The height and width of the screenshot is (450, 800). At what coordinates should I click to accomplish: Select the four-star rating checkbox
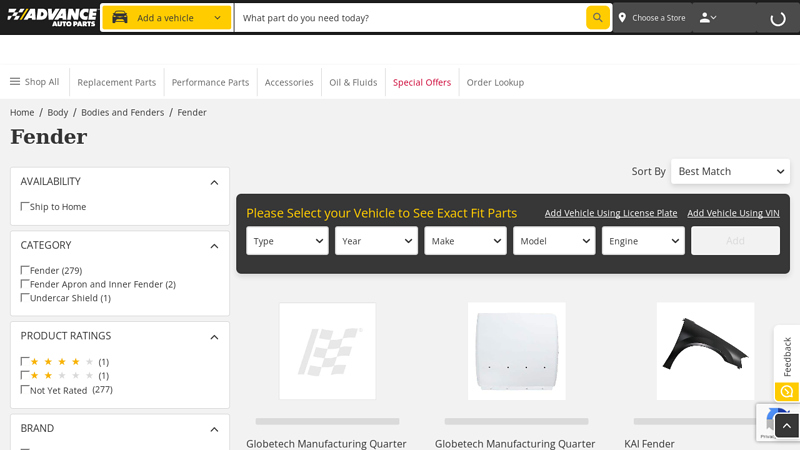[24, 361]
